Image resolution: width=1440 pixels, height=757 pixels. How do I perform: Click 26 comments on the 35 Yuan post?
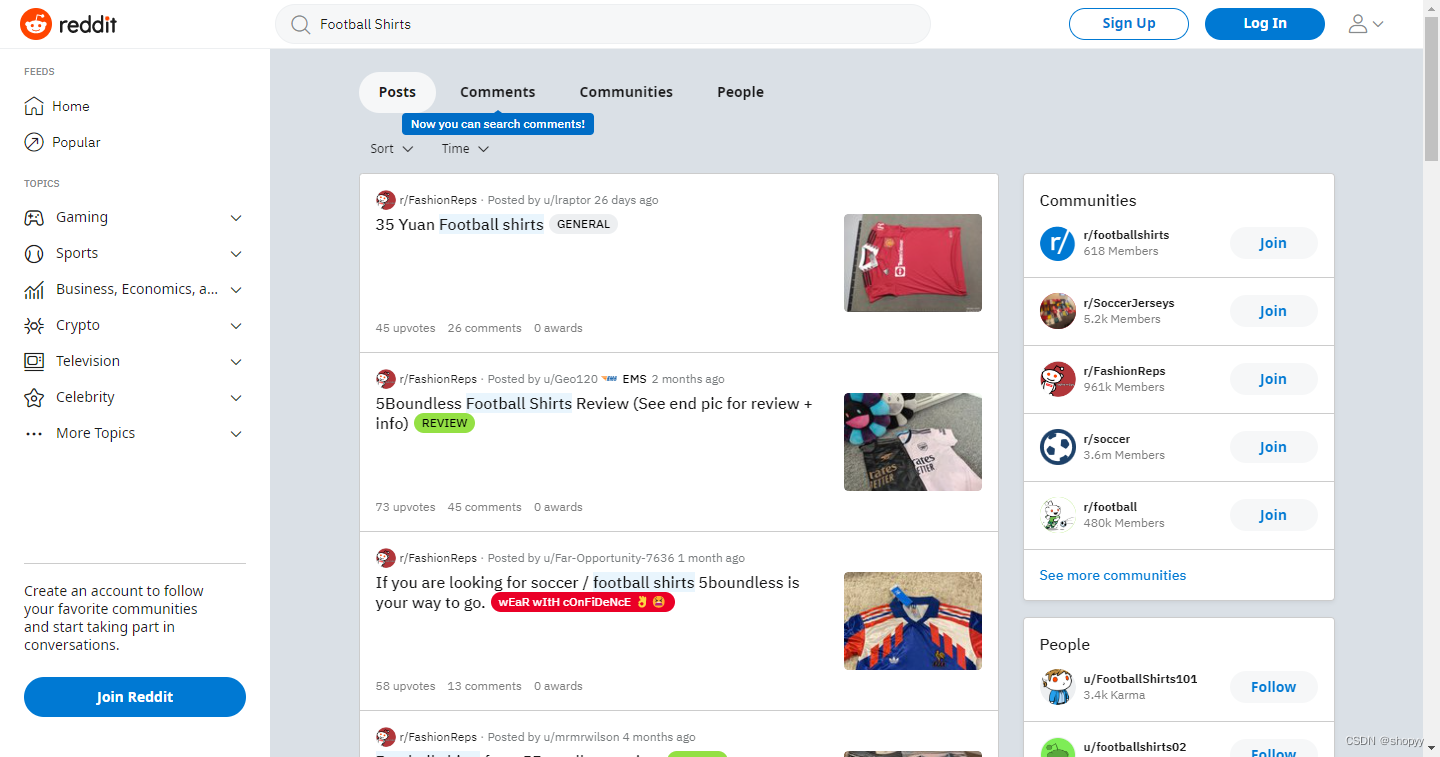tap(485, 328)
